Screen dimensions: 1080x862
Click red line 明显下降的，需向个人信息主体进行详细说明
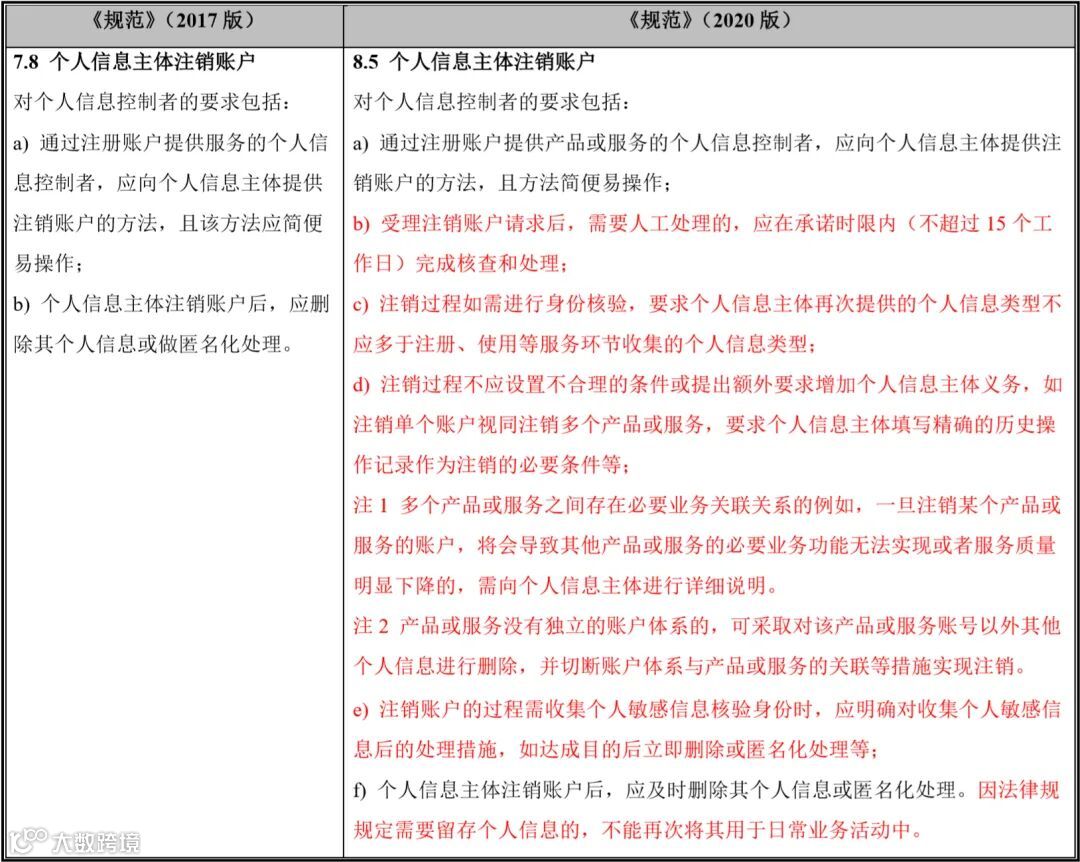[x=566, y=585]
